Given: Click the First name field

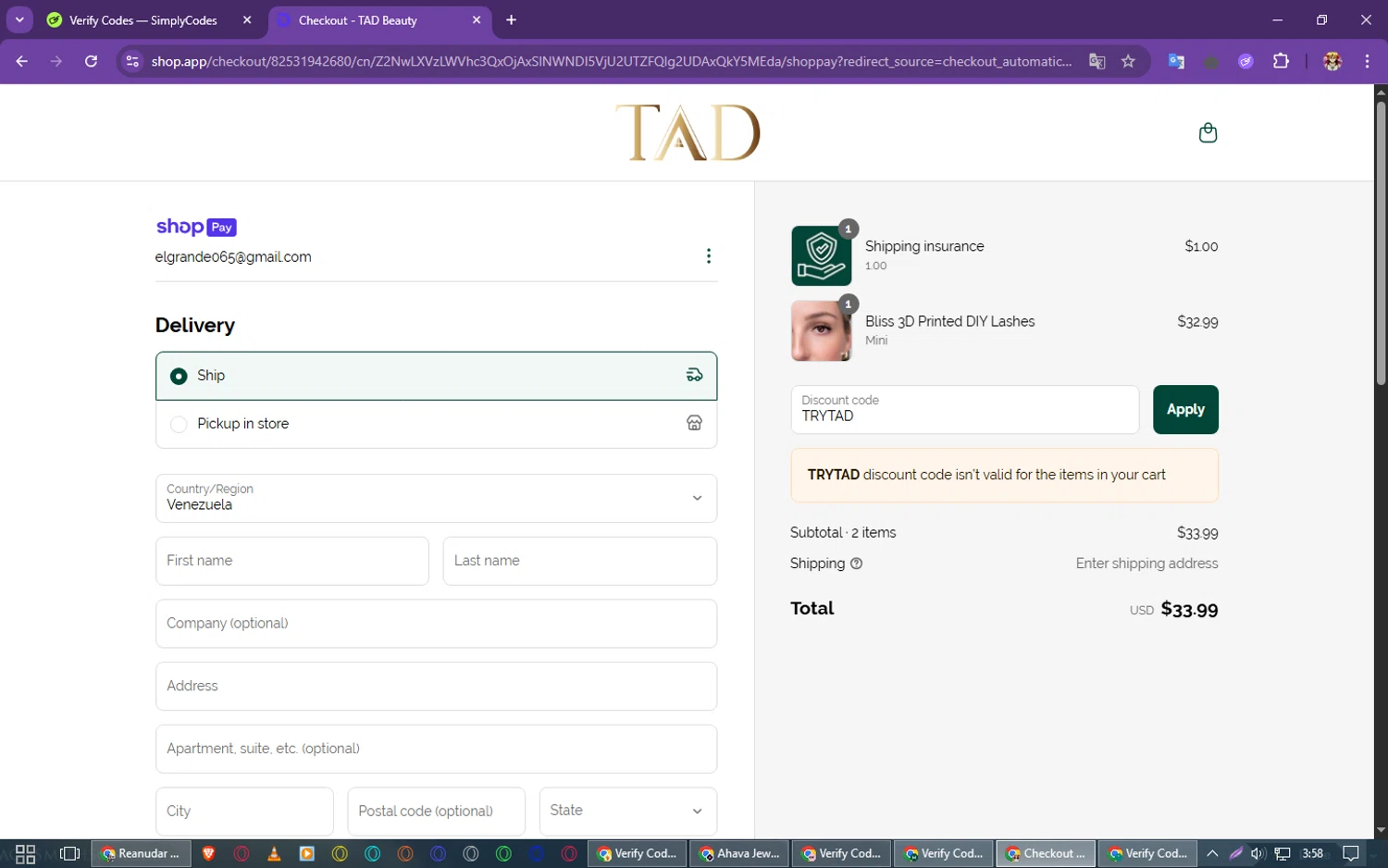Looking at the screenshot, I should [x=292, y=561].
